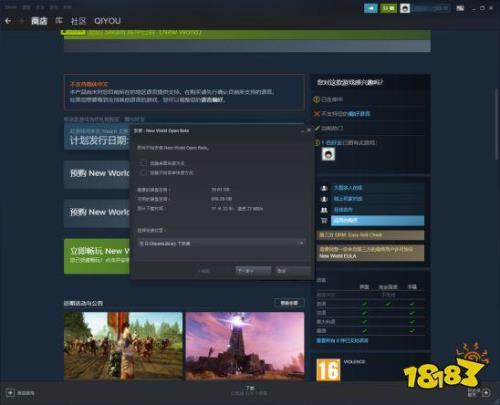This screenshot has width=500, height=405.
Task: Go forward with the right arrow
Action: [22, 21]
